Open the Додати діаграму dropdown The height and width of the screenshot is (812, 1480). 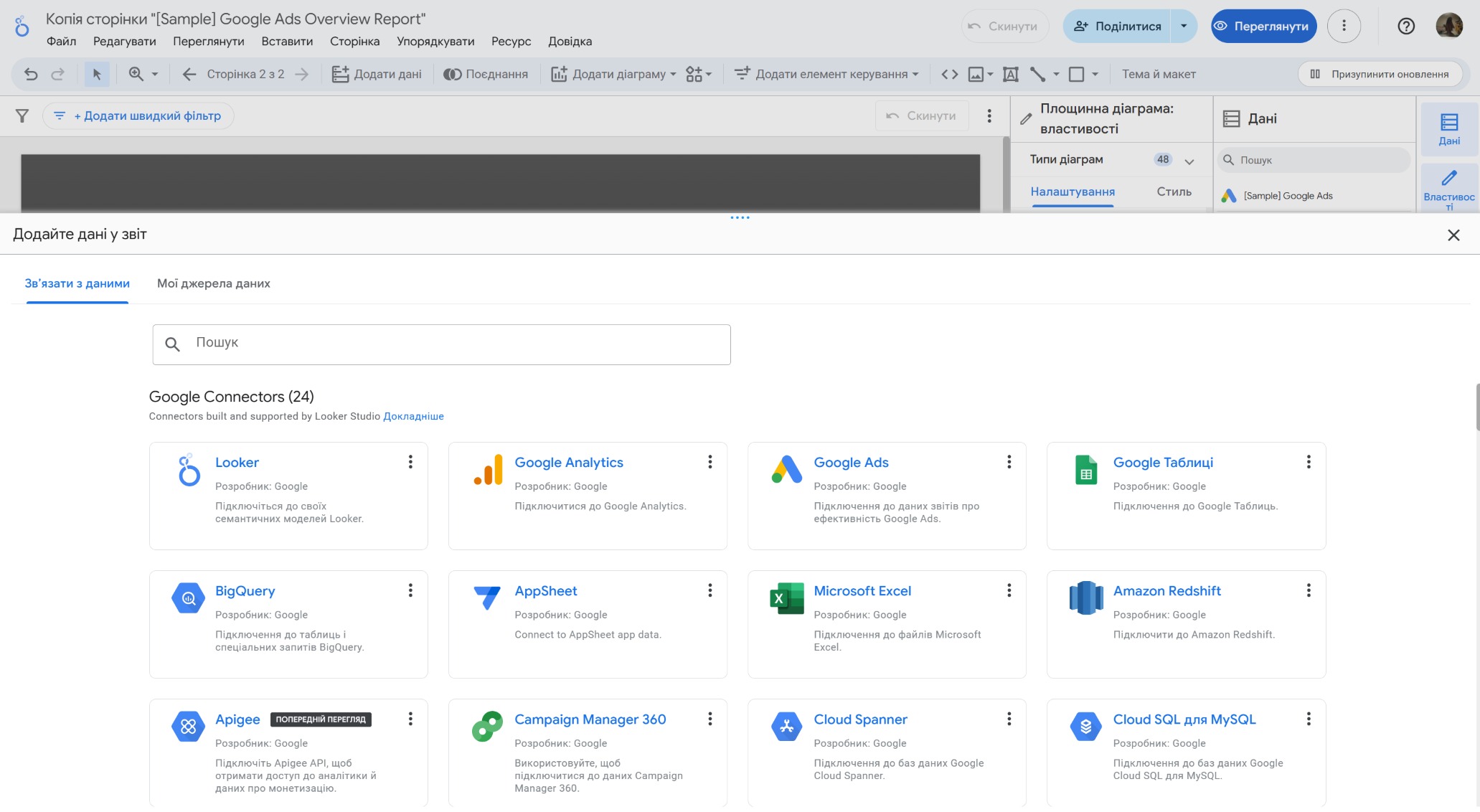(x=613, y=74)
